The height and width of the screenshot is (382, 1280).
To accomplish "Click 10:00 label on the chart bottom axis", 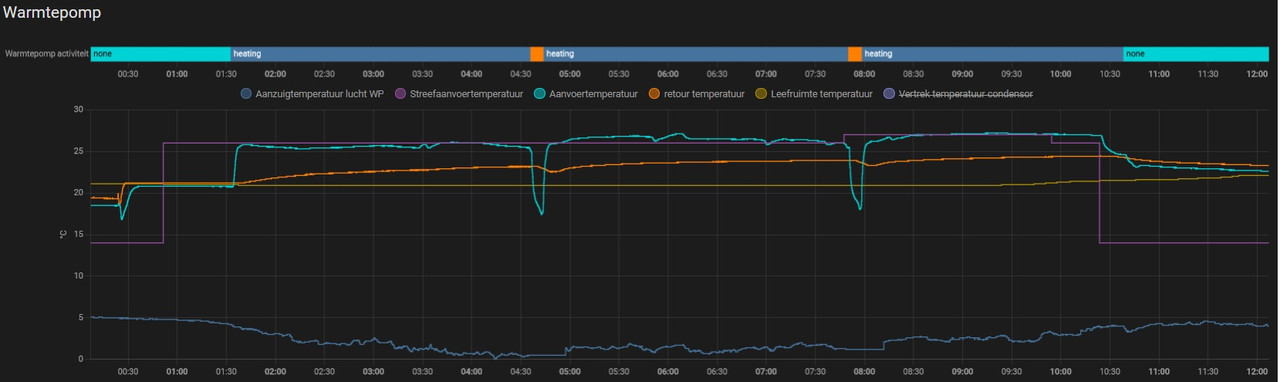I will 1060,371.
